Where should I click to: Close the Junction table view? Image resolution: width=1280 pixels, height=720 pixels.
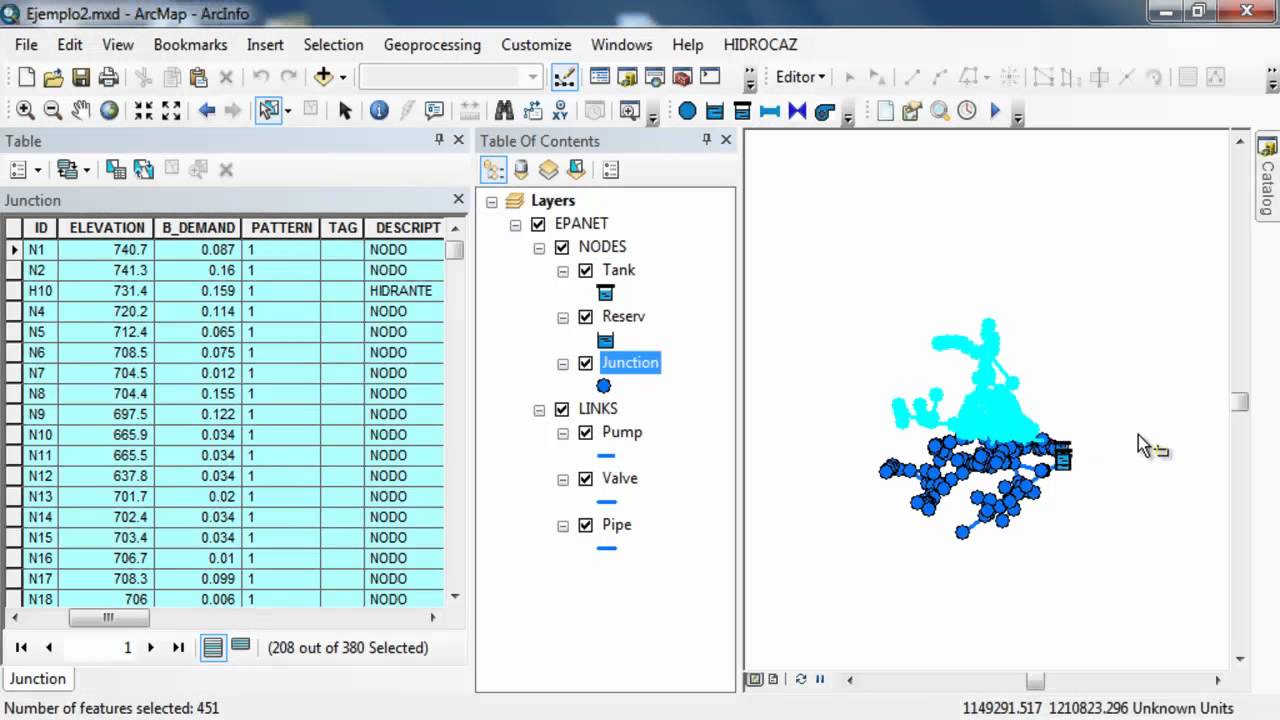point(459,200)
